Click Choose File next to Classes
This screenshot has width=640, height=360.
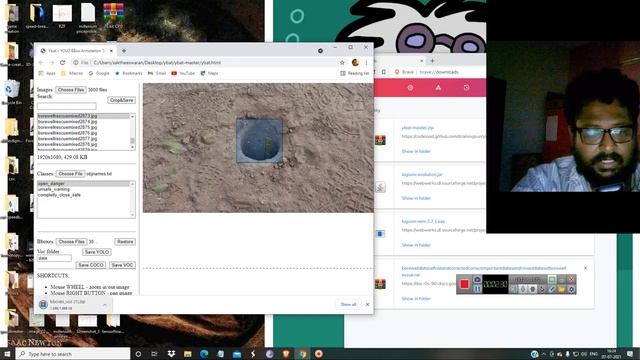[x=70, y=174]
